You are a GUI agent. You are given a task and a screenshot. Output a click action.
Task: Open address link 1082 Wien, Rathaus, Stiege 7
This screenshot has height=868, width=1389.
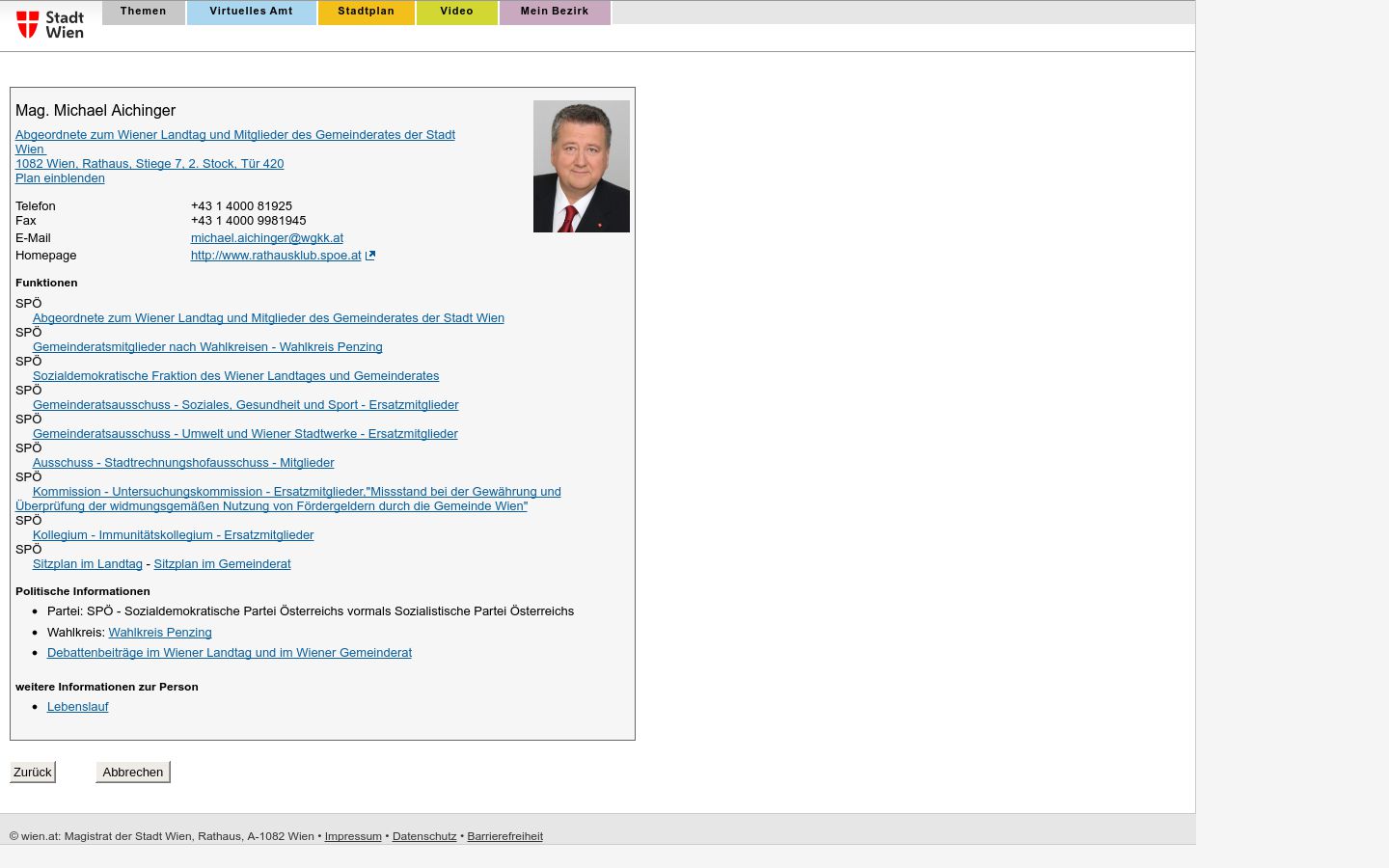pos(150,164)
